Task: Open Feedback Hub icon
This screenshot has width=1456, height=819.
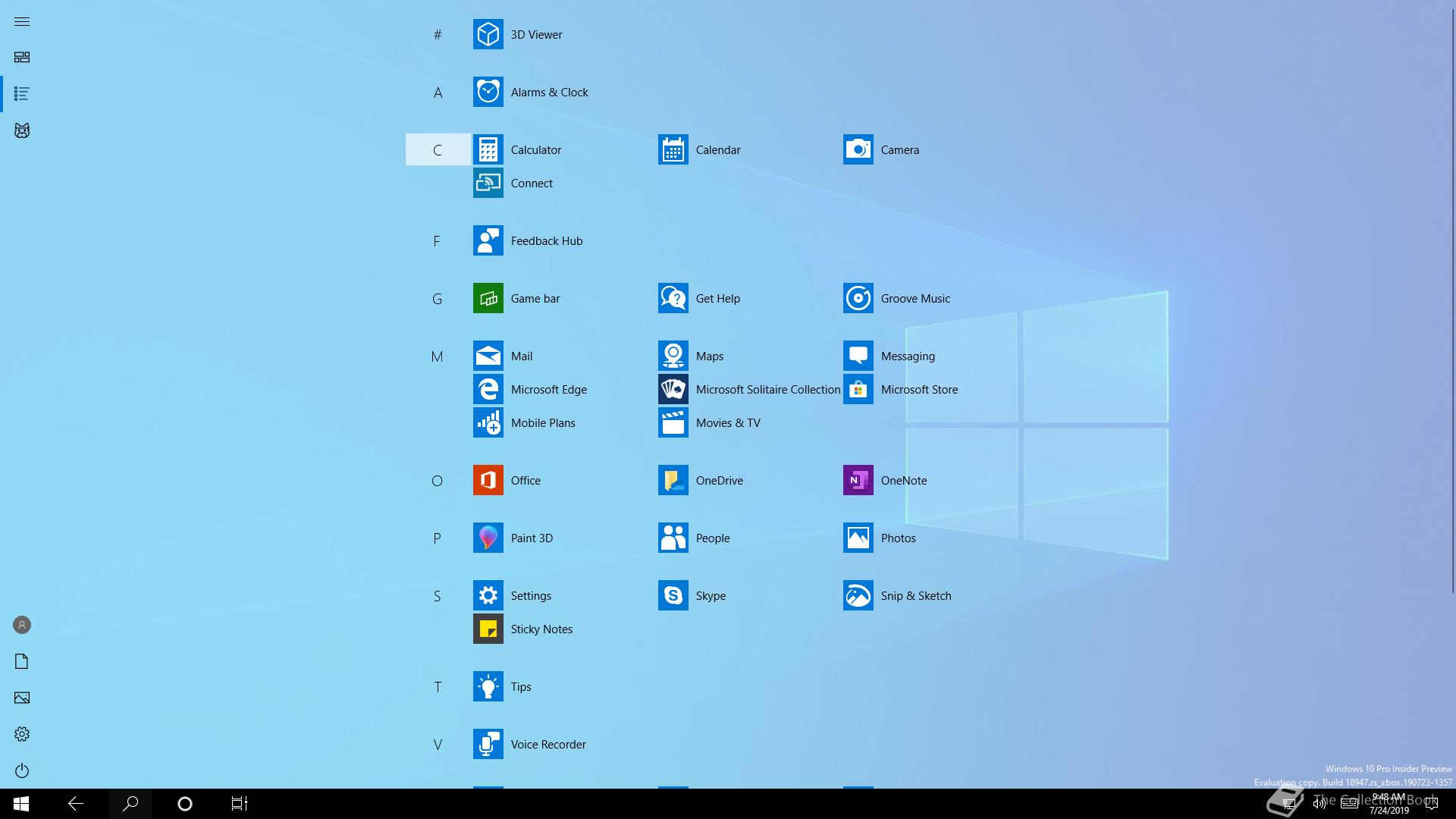Action: [488, 240]
